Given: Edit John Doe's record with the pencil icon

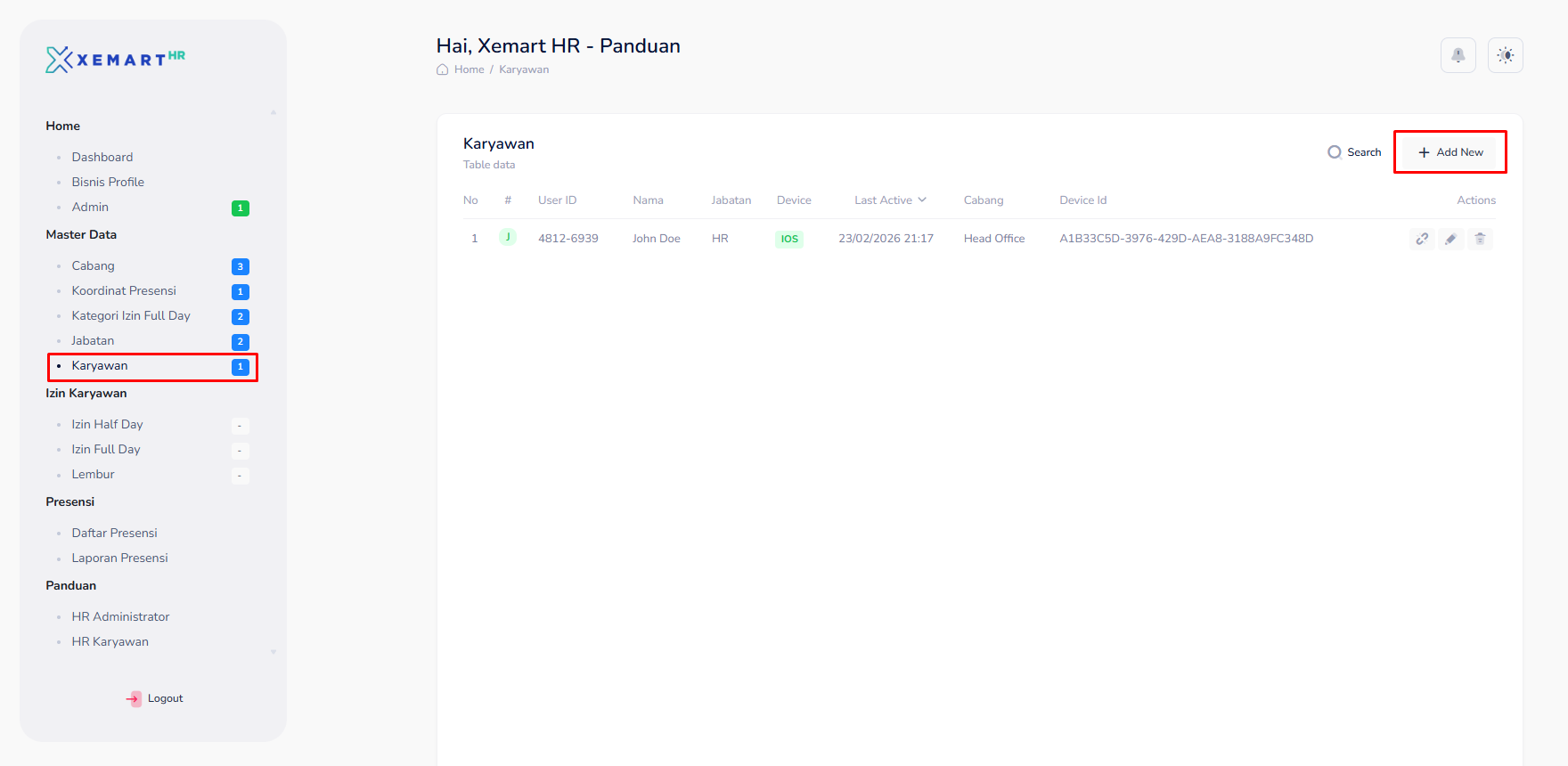Looking at the screenshot, I should pyautogui.click(x=1450, y=239).
